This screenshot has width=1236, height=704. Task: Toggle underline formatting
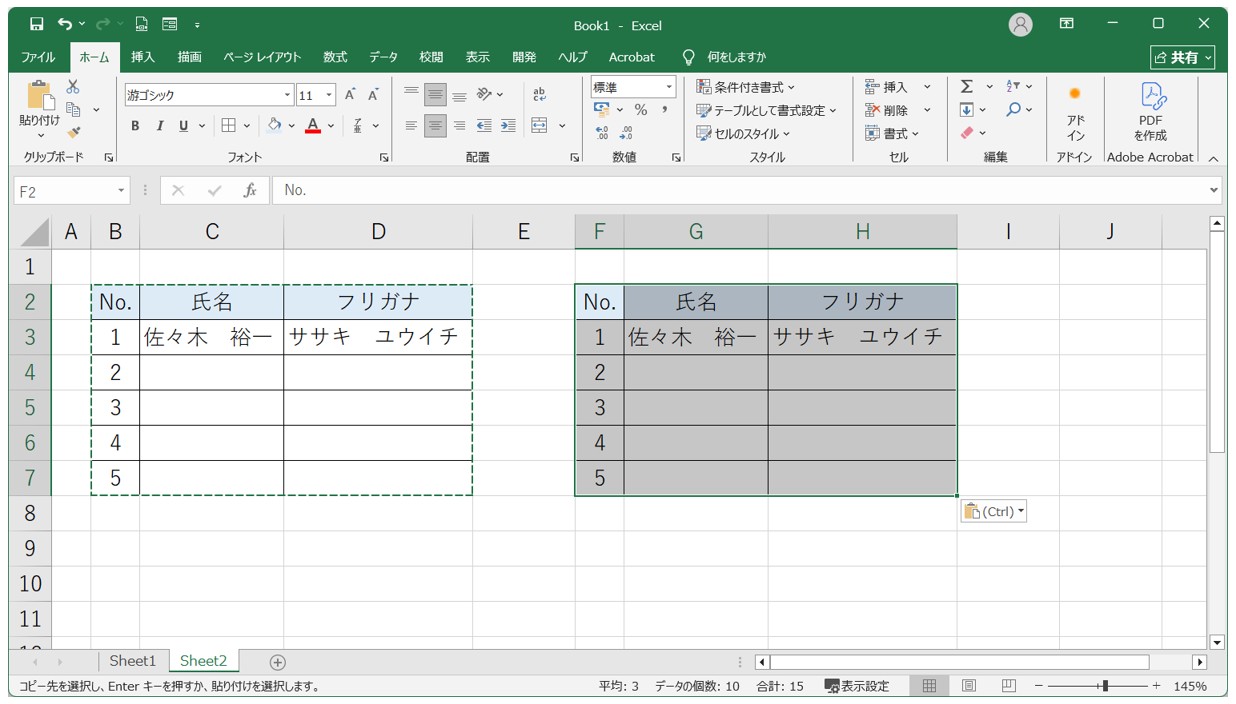click(x=183, y=126)
